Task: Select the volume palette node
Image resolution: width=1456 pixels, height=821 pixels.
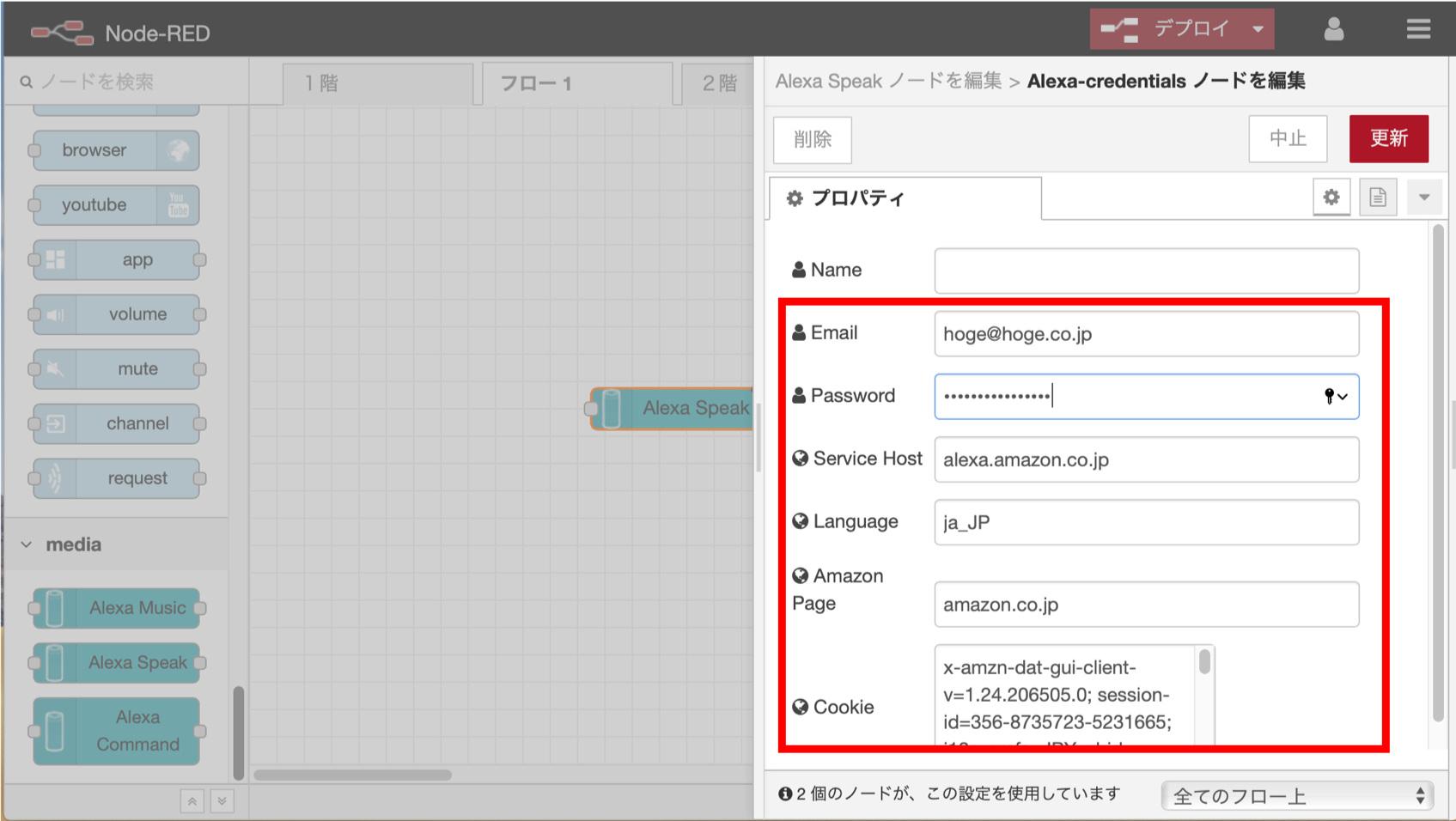Action: [117, 314]
